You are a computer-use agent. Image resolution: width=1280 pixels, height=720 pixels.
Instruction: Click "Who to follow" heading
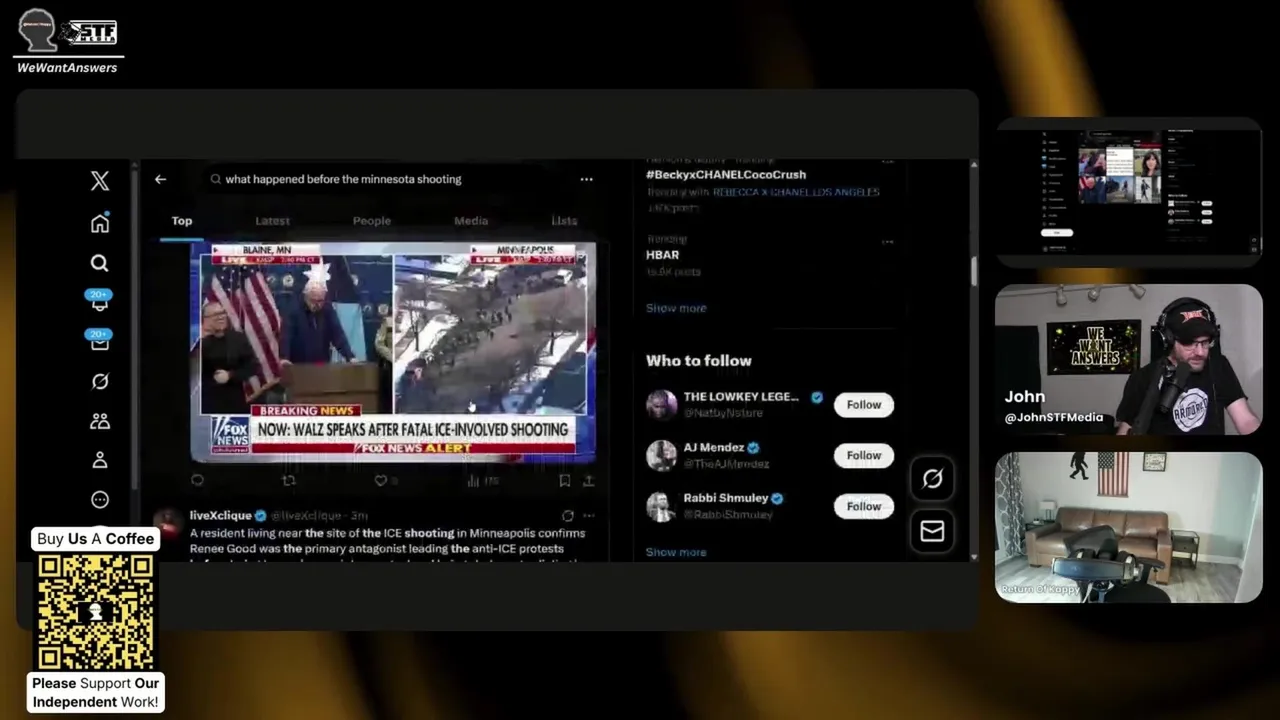(699, 361)
